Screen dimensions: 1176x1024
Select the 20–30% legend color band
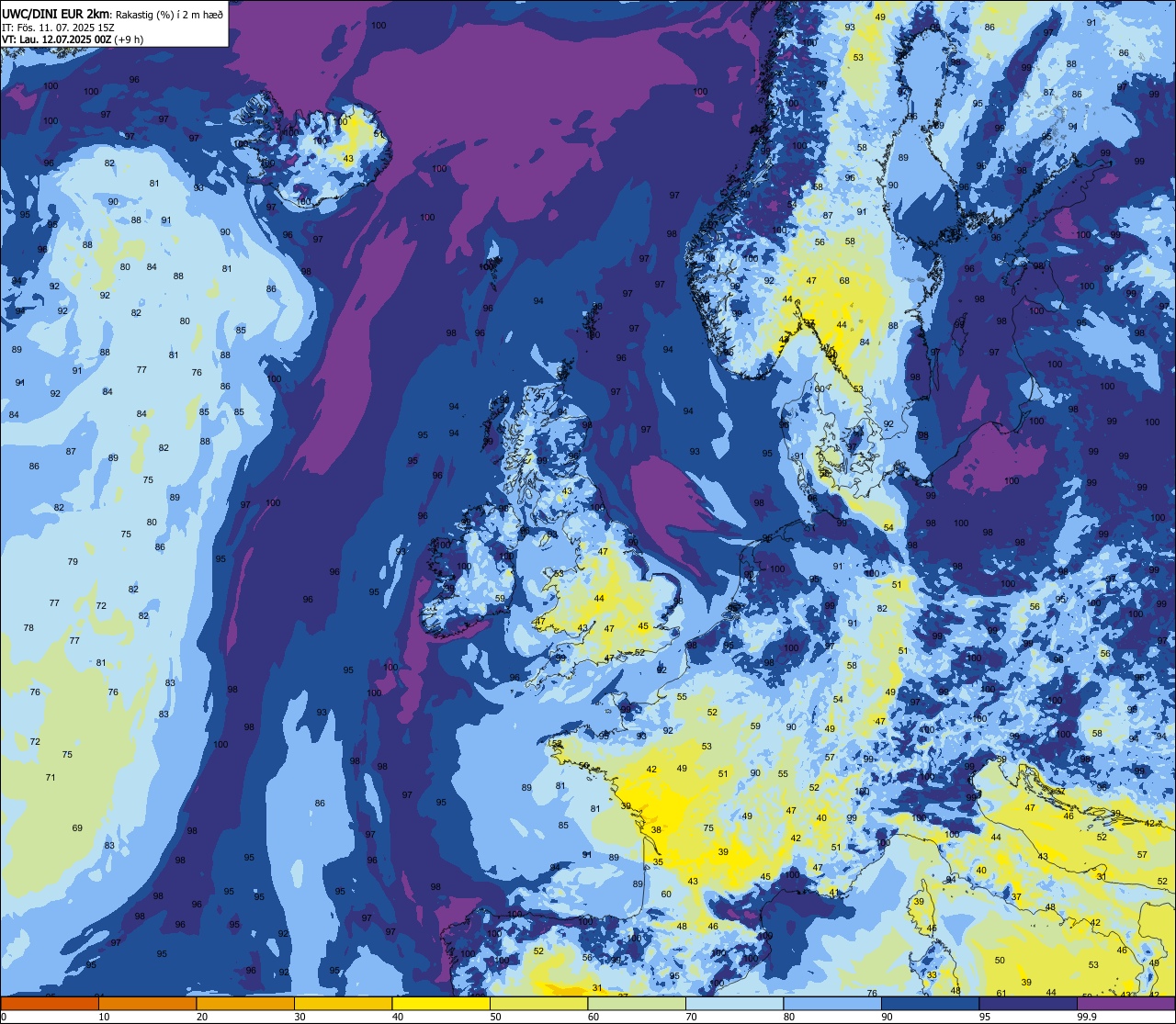tap(245, 1004)
